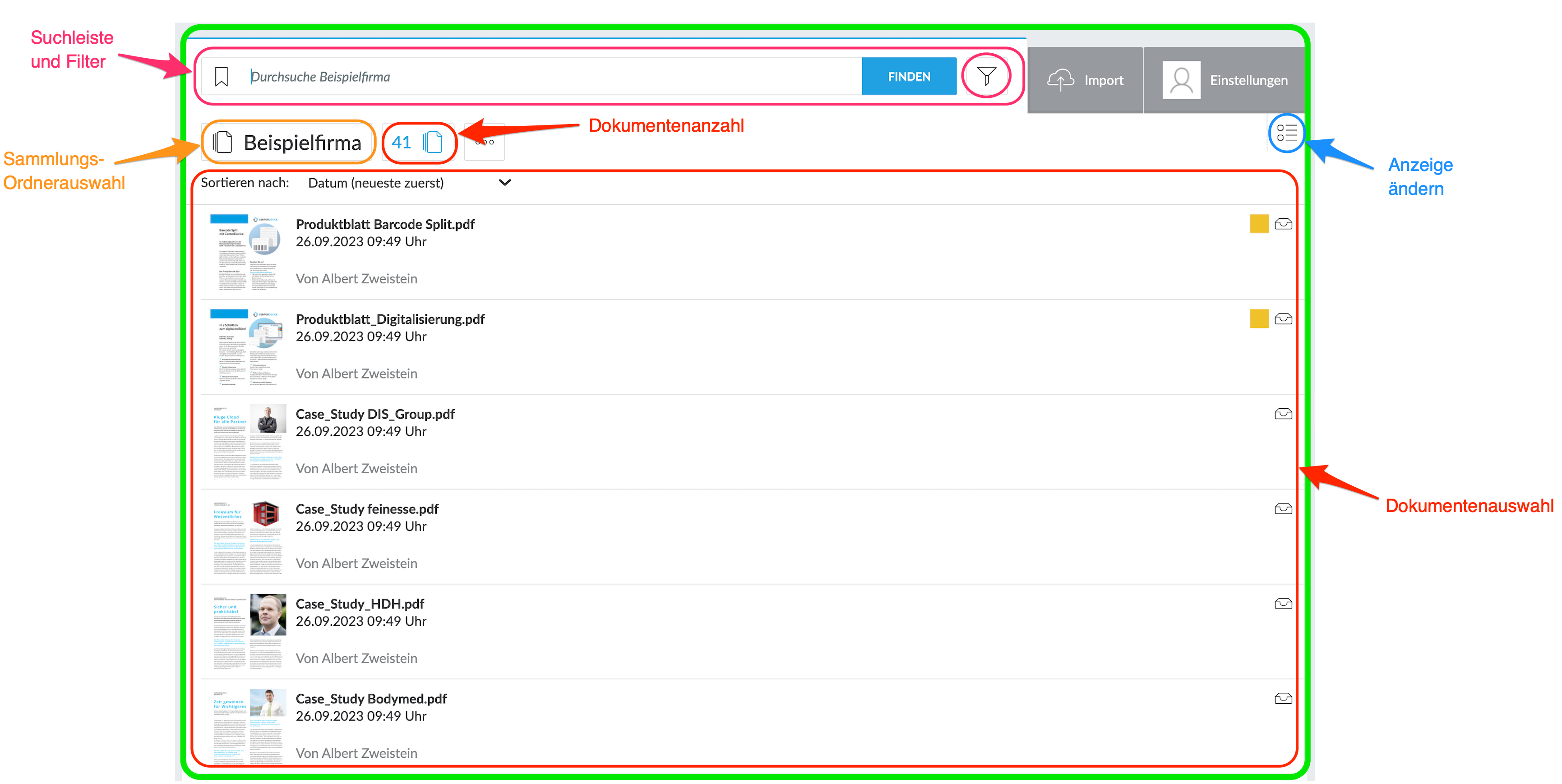Click the bookmark icon in the search bar
1562x784 pixels.
[x=222, y=77]
